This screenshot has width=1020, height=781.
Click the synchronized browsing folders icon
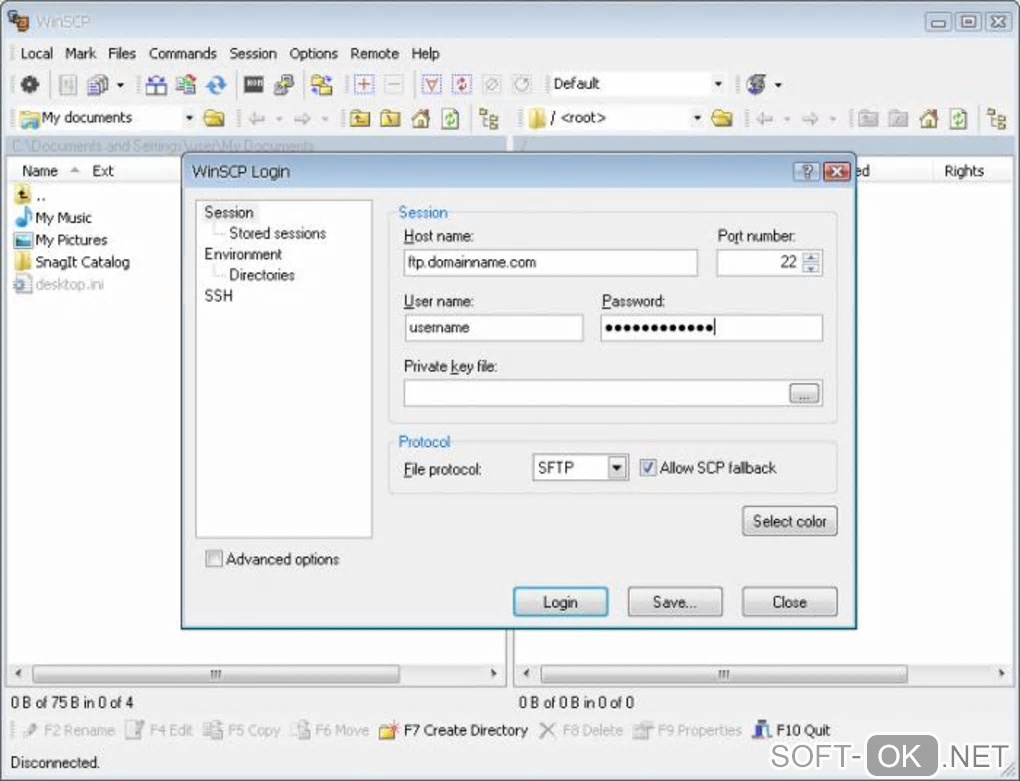point(321,85)
